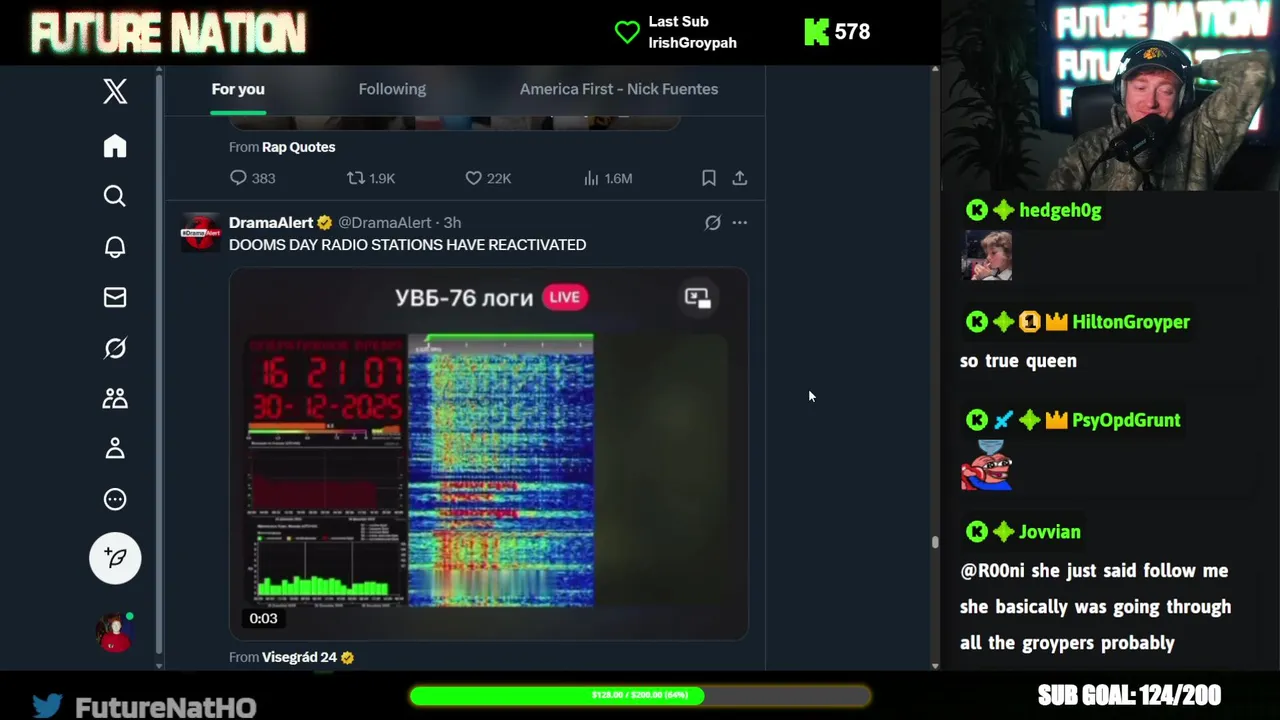1280x720 pixels.
Task: Switch to the Following tab
Action: point(392,89)
